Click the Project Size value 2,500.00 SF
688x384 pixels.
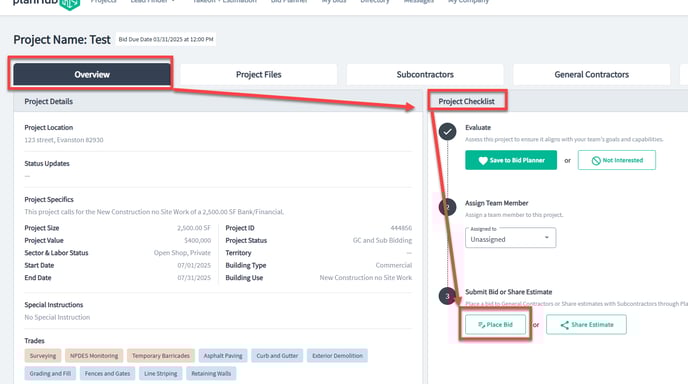194,228
